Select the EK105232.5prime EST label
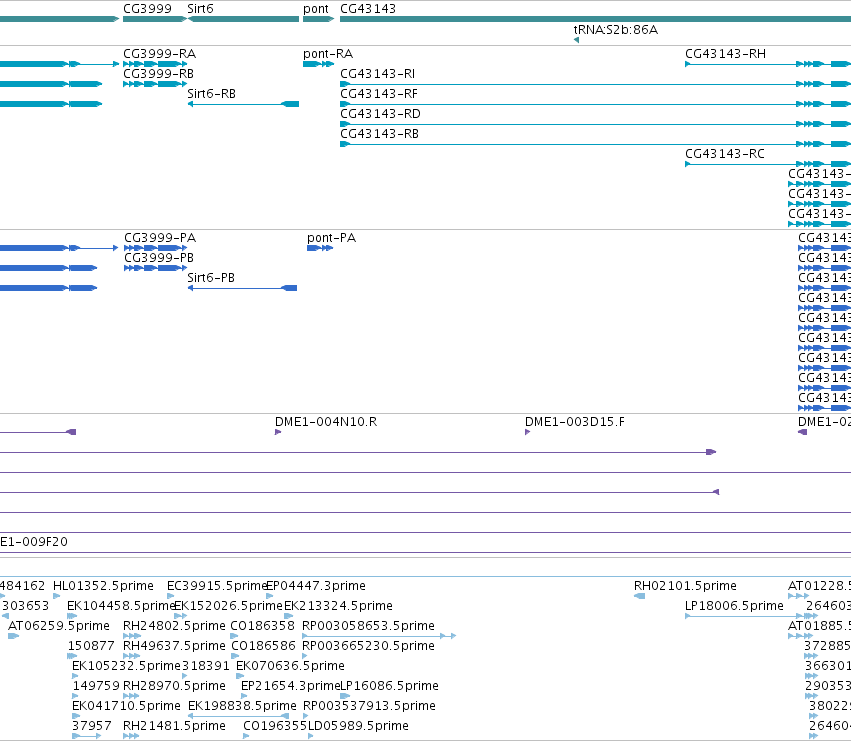Screen dimensions: 851x741 point(126,666)
